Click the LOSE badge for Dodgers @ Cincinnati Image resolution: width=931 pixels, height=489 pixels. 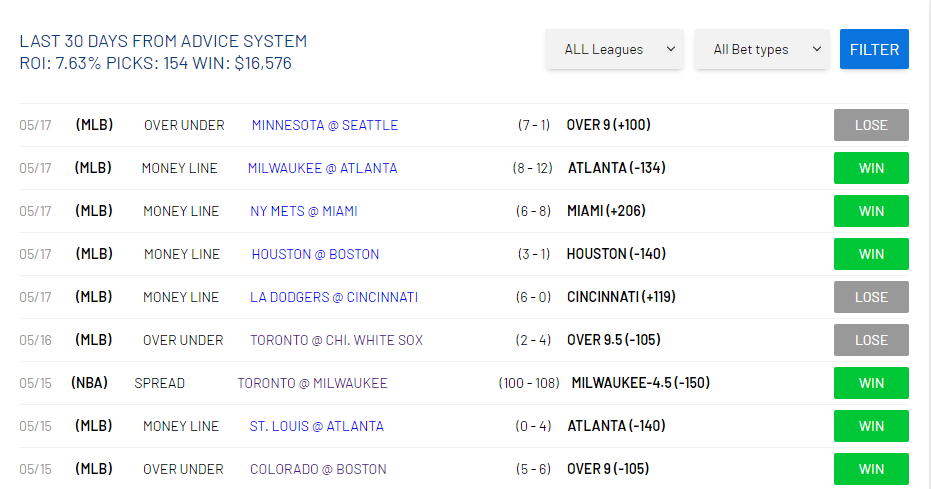pyautogui.click(x=871, y=297)
